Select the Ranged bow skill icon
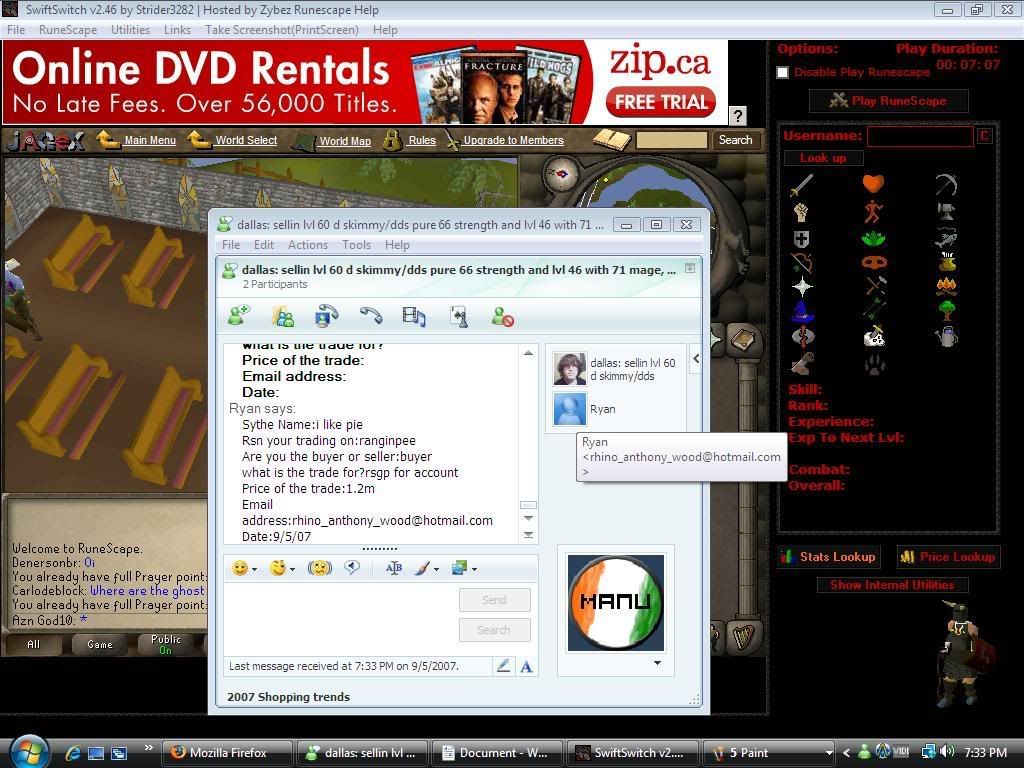The height and width of the screenshot is (768, 1024). 802,263
